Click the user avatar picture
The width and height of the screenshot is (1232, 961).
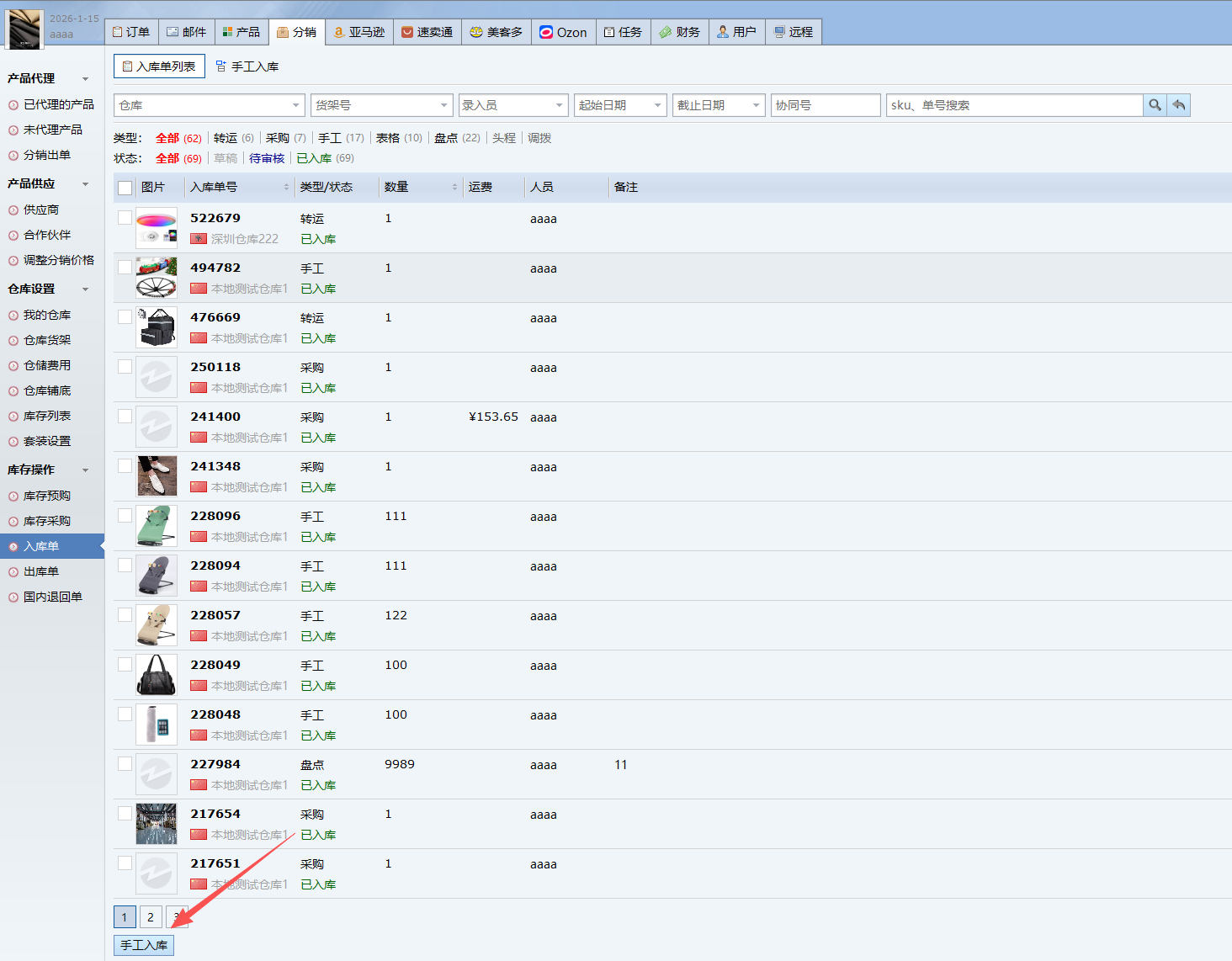(24, 30)
